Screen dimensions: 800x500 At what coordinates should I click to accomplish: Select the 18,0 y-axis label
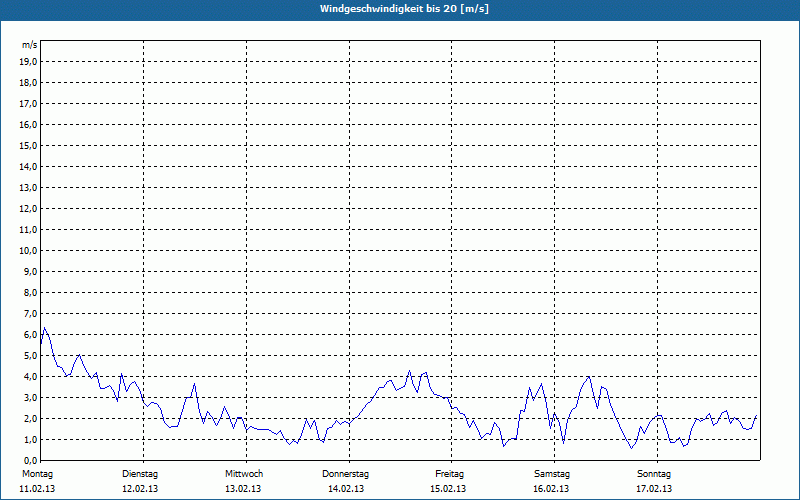[x=29, y=83]
